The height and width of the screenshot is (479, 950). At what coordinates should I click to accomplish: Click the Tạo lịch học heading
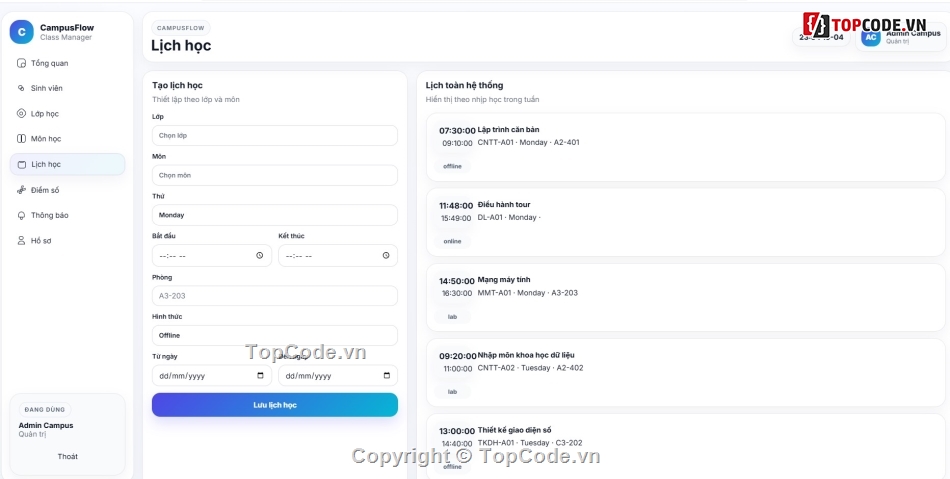pos(177,85)
